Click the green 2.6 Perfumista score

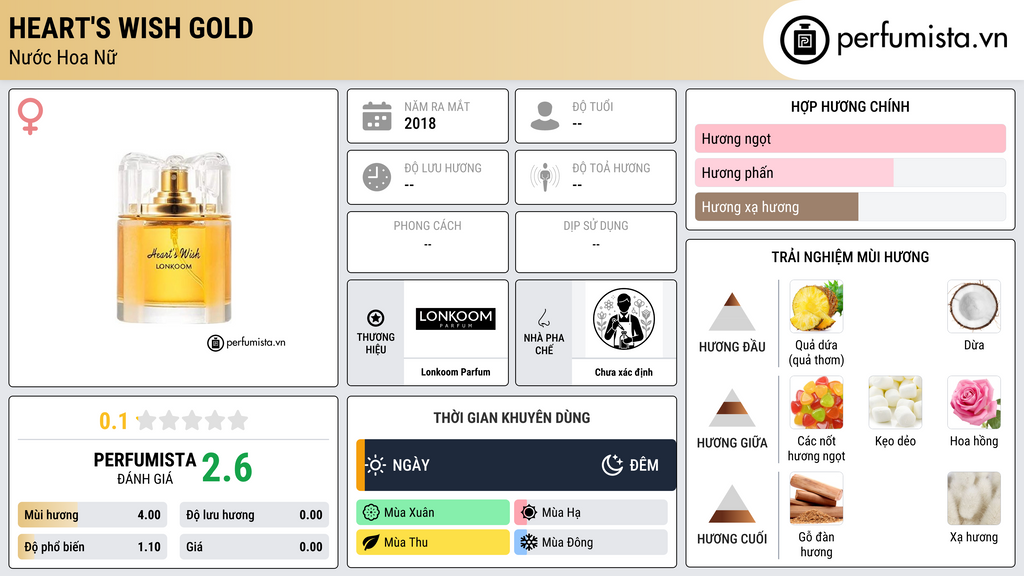coord(227,468)
